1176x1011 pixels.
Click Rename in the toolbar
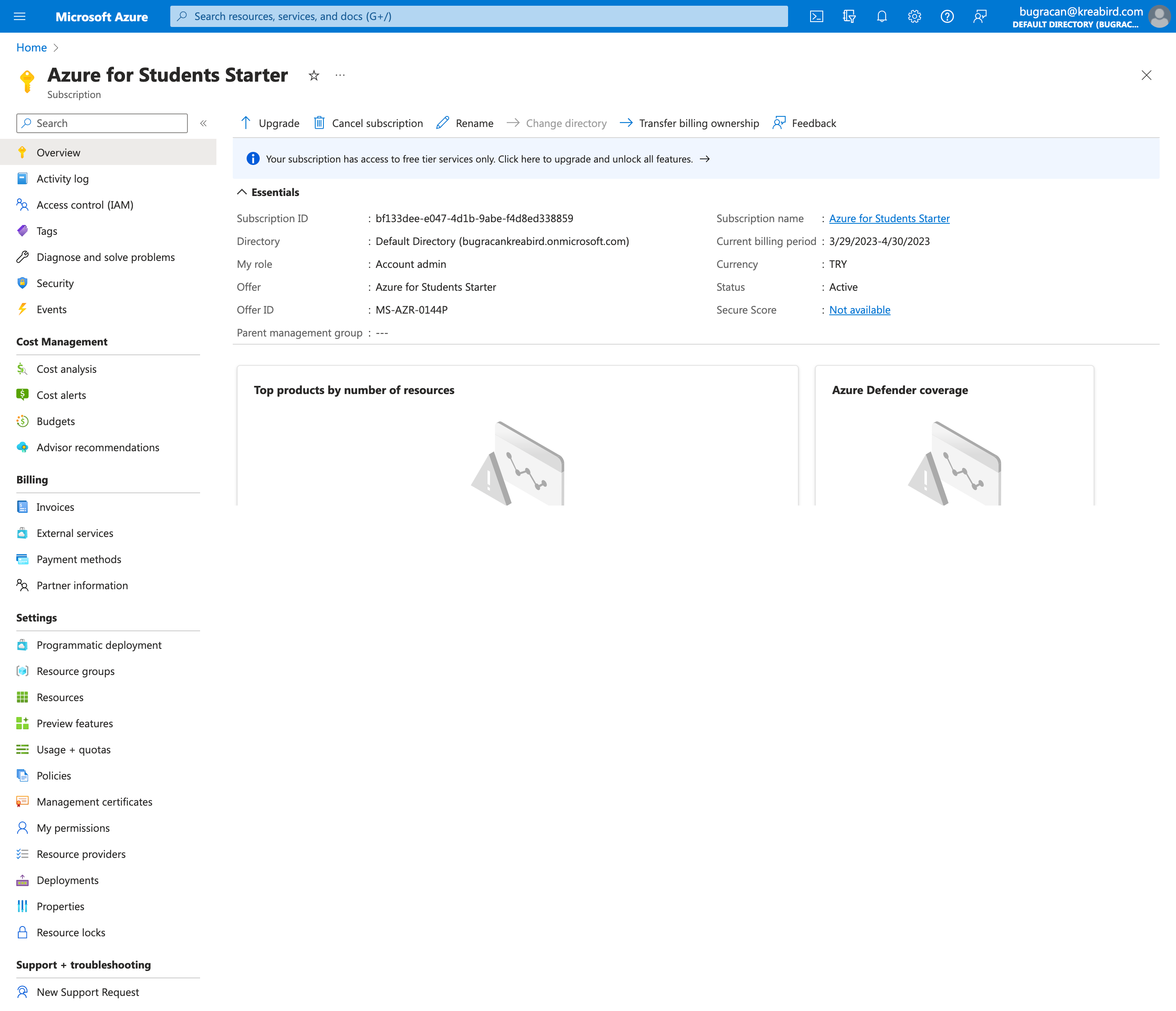(x=465, y=123)
